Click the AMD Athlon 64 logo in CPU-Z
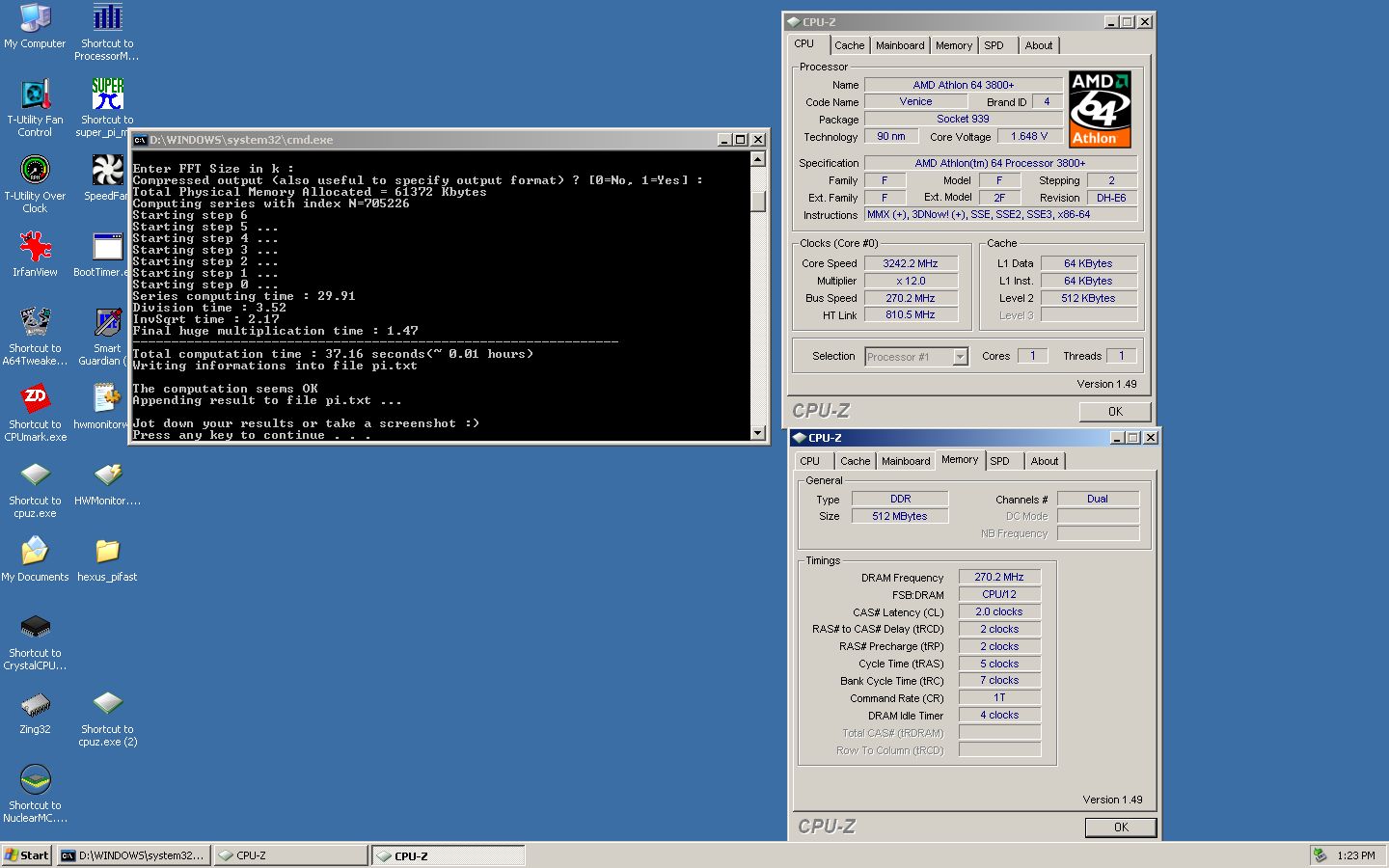 click(x=1100, y=109)
